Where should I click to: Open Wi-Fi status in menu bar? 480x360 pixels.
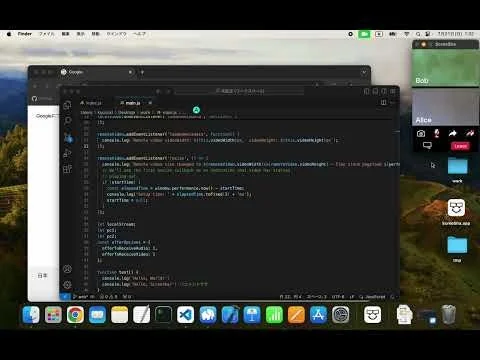pyautogui.click(x=407, y=34)
